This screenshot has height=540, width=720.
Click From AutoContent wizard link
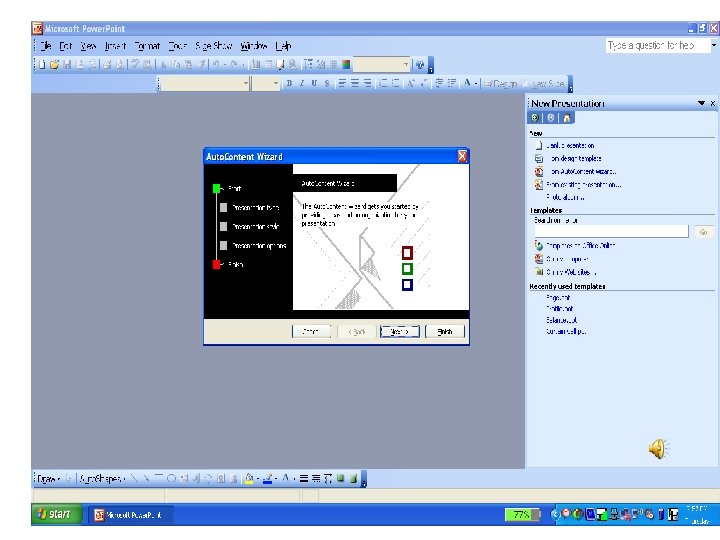(583, 171)
